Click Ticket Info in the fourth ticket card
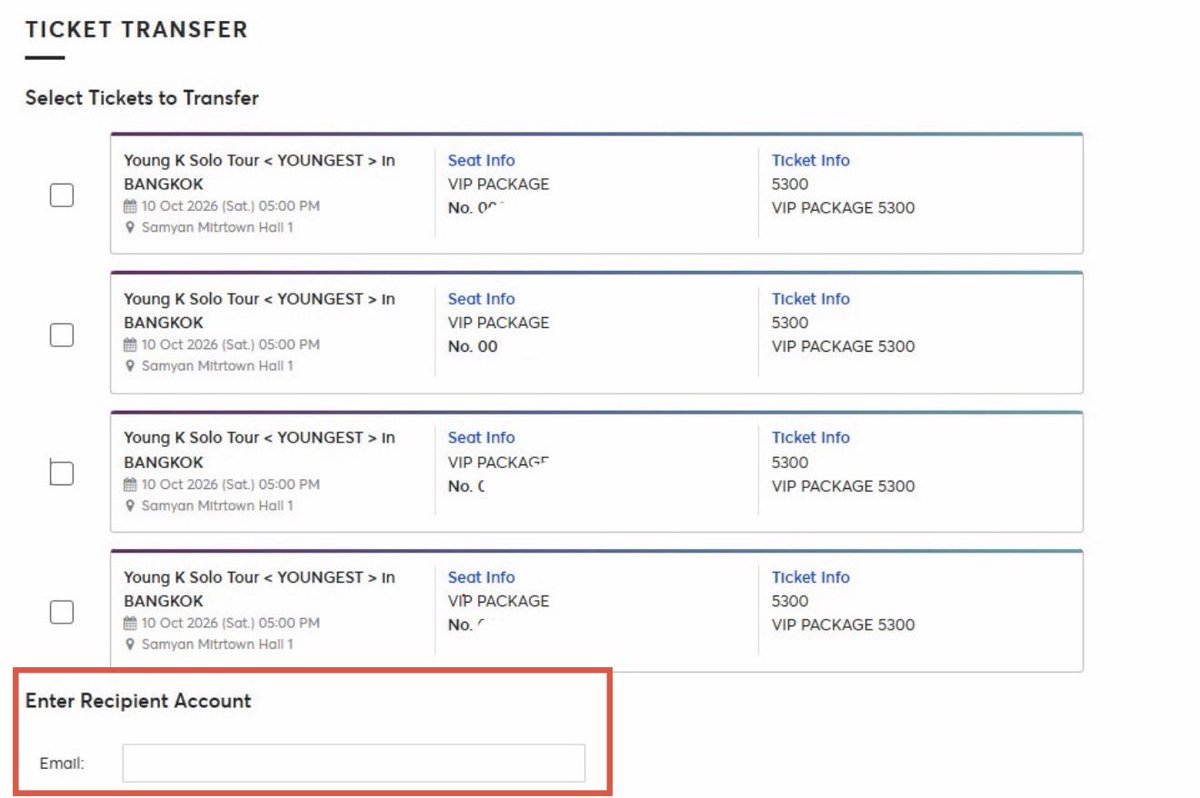1200x798 pixels. click(x=811, y=577)
